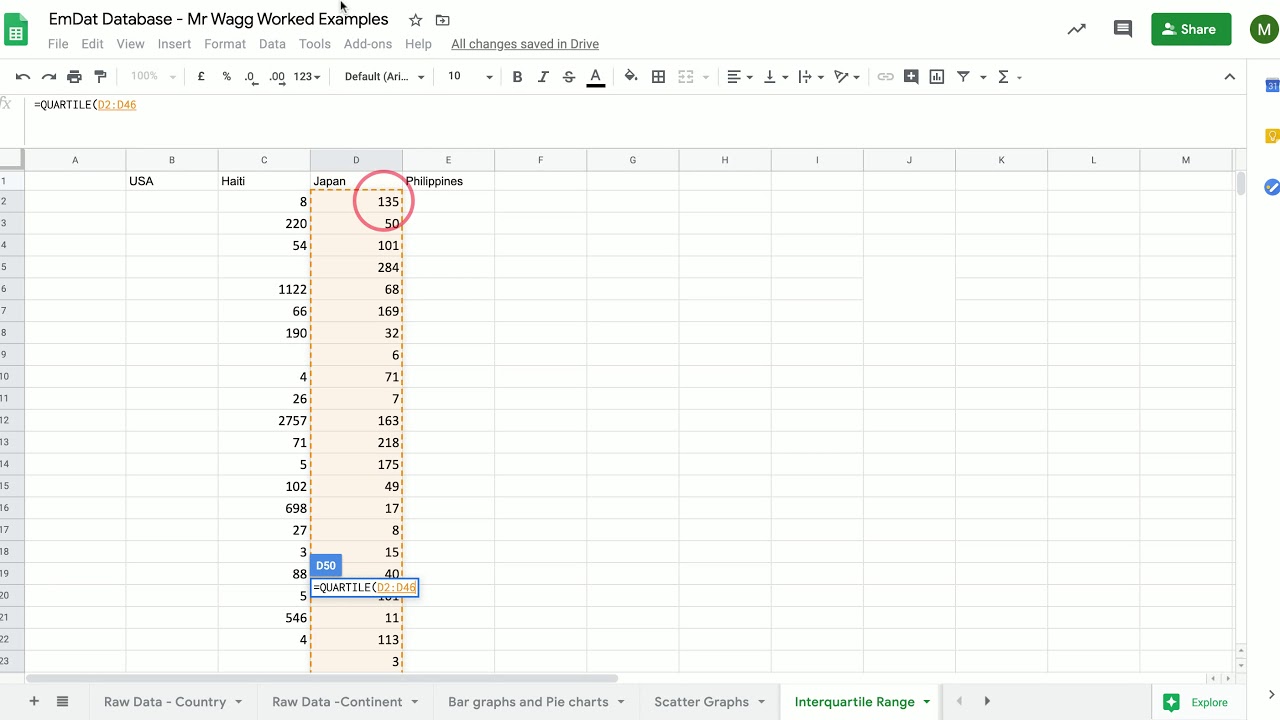Click the green Share button

(x=1191, y=29)
